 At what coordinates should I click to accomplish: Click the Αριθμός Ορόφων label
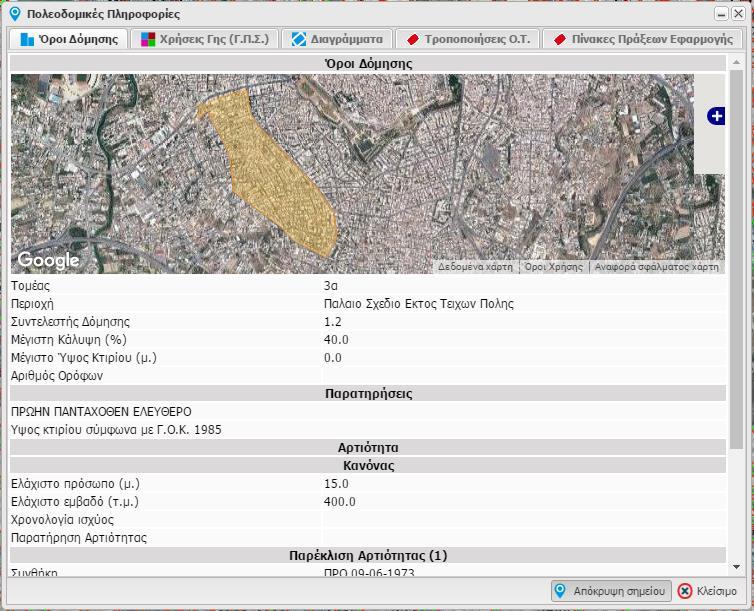click(x=57, y=376)
